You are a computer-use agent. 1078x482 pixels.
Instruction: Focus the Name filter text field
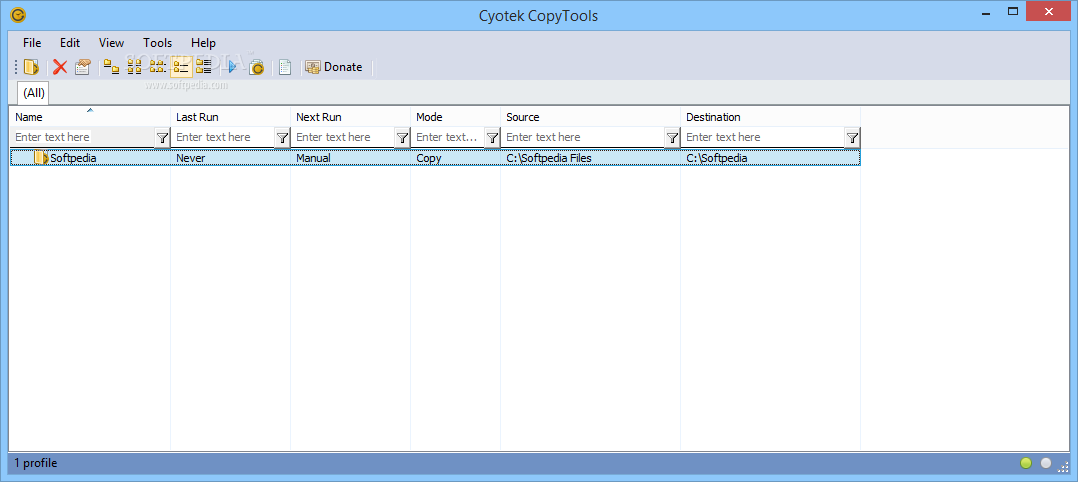coord(82,138)
